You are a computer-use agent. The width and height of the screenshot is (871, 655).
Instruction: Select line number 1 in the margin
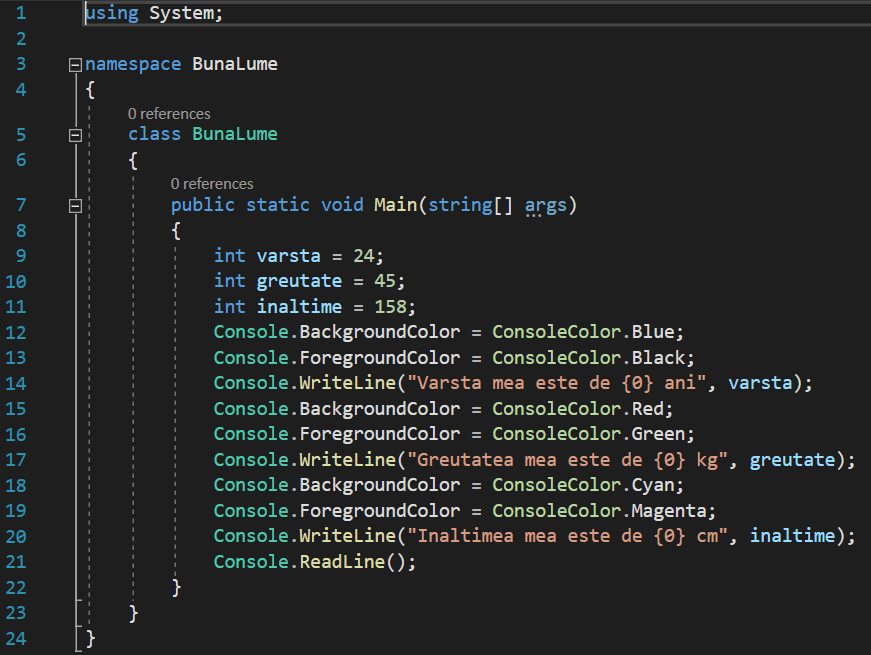coord(21,13)
